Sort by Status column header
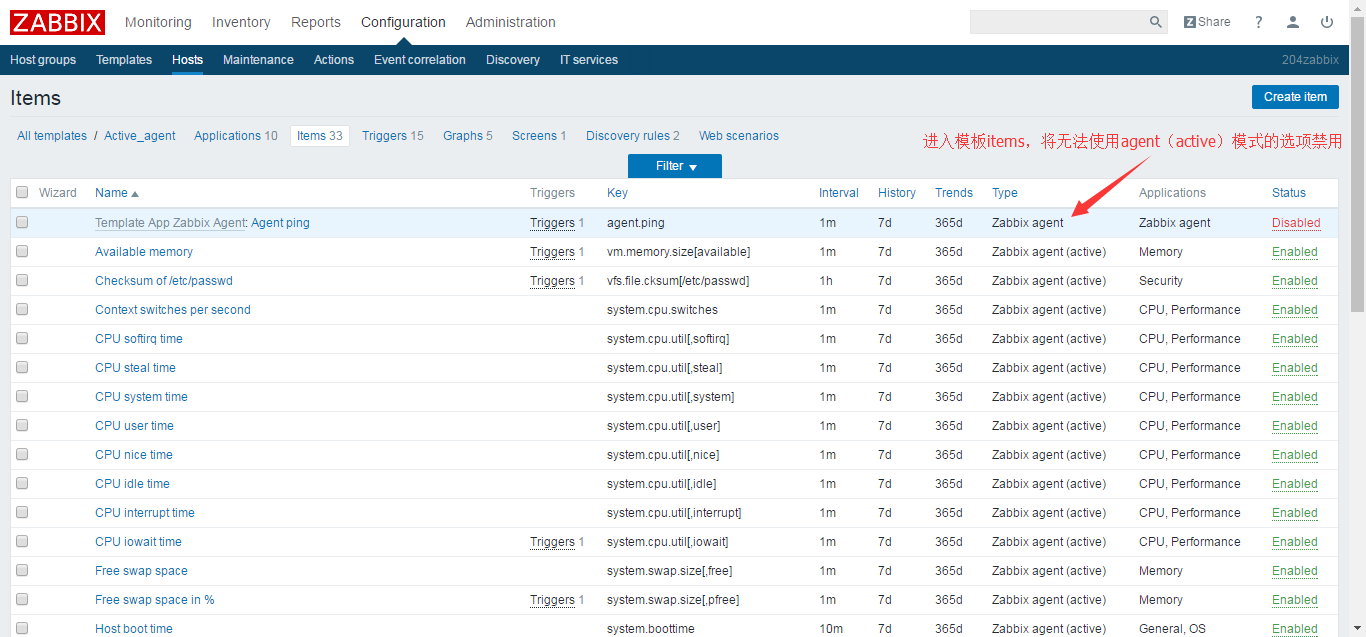Viewport: 1366px width, 637px height. 1289,193
